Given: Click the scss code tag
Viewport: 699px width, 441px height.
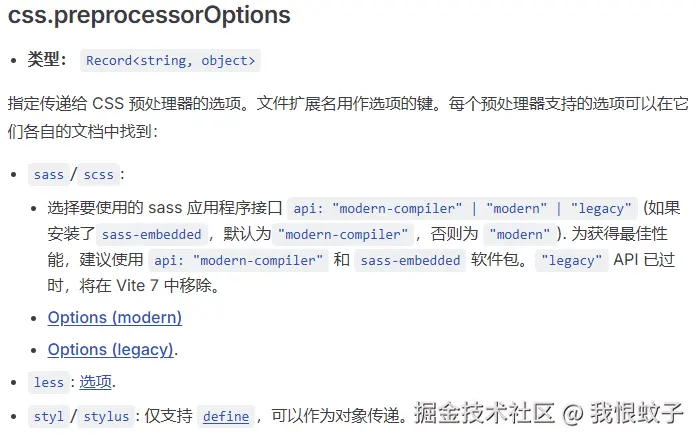Looking at the screenshot, I should [99, 175].
